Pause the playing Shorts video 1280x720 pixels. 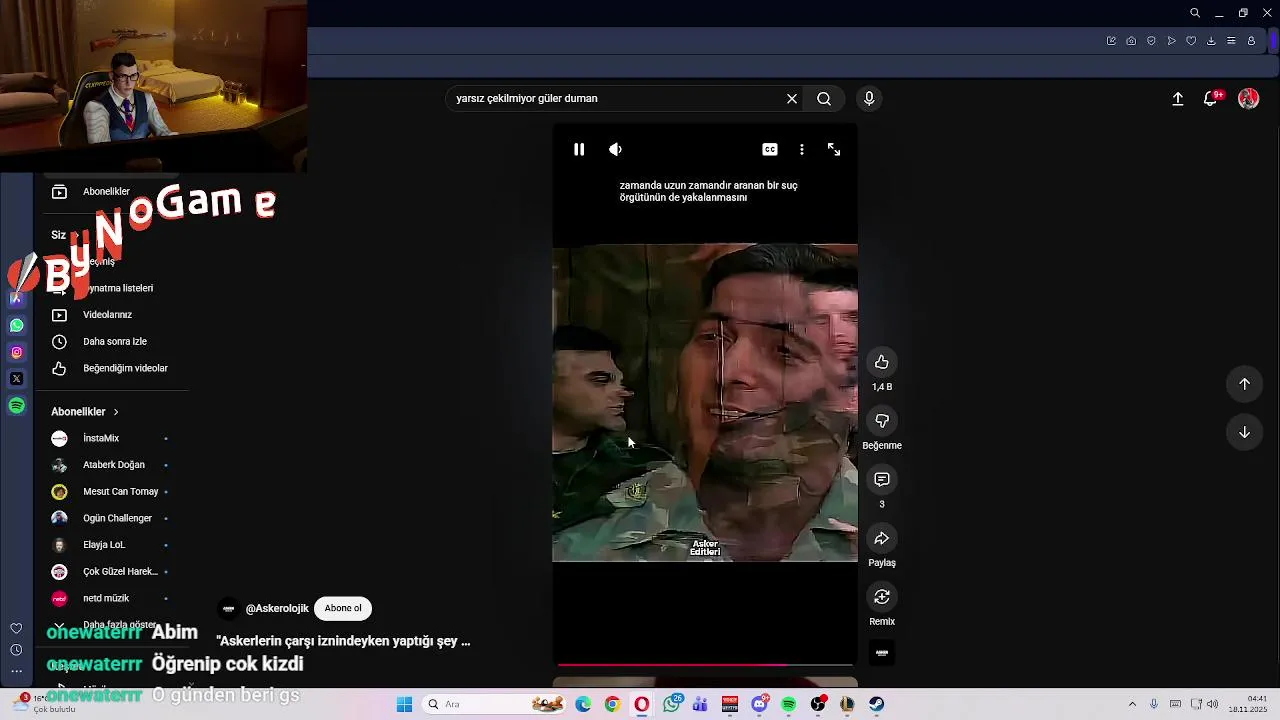tap(579, 149)
